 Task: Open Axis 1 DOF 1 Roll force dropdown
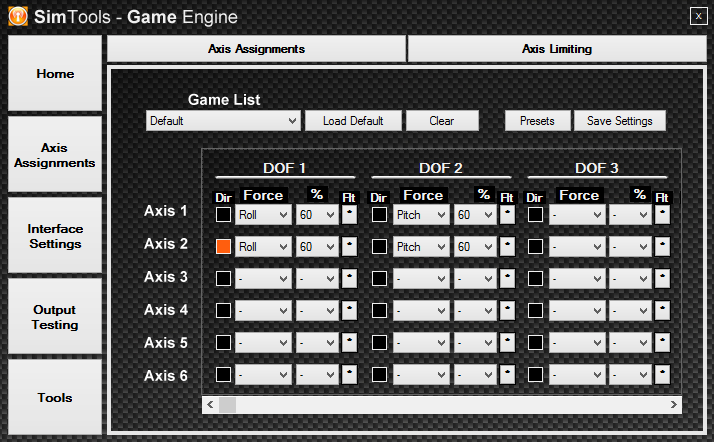coord(263,214)
